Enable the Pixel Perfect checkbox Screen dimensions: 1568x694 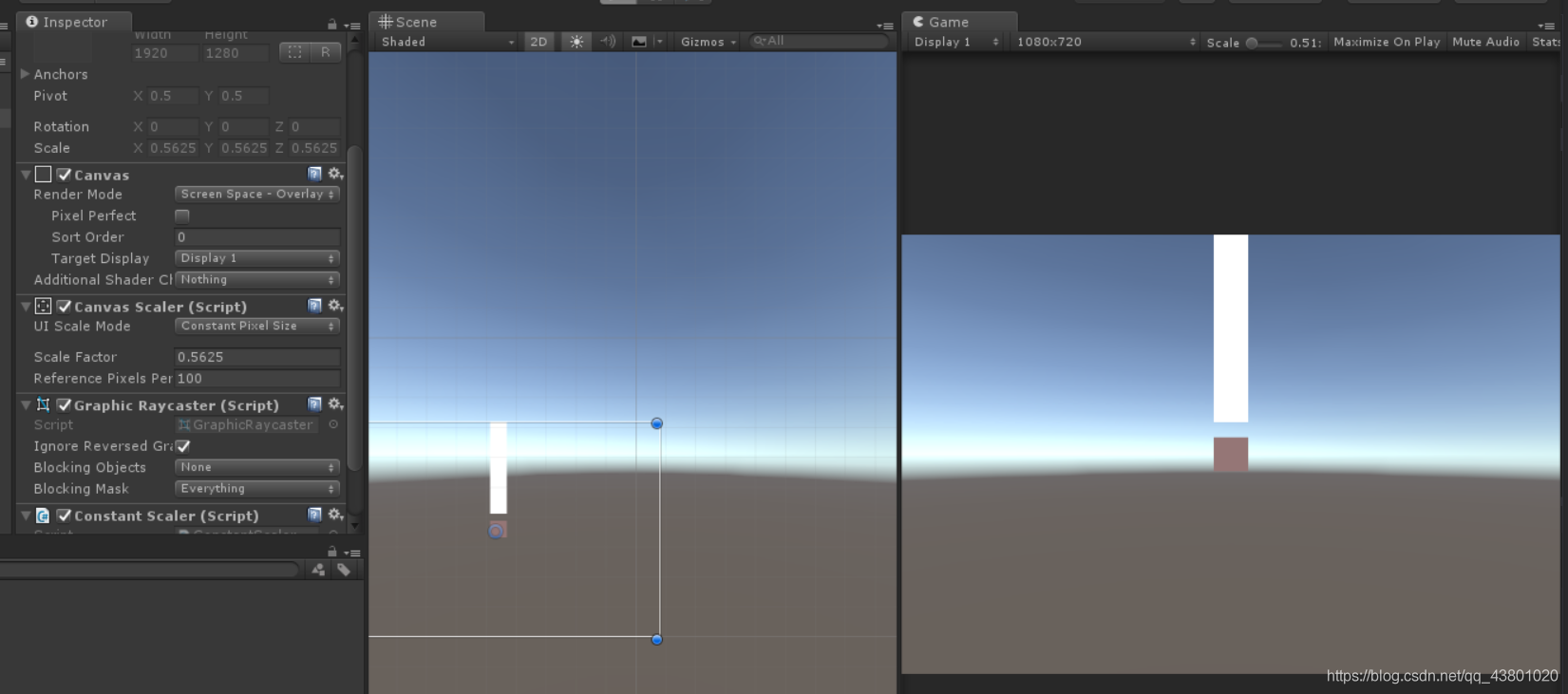[182, 216]
